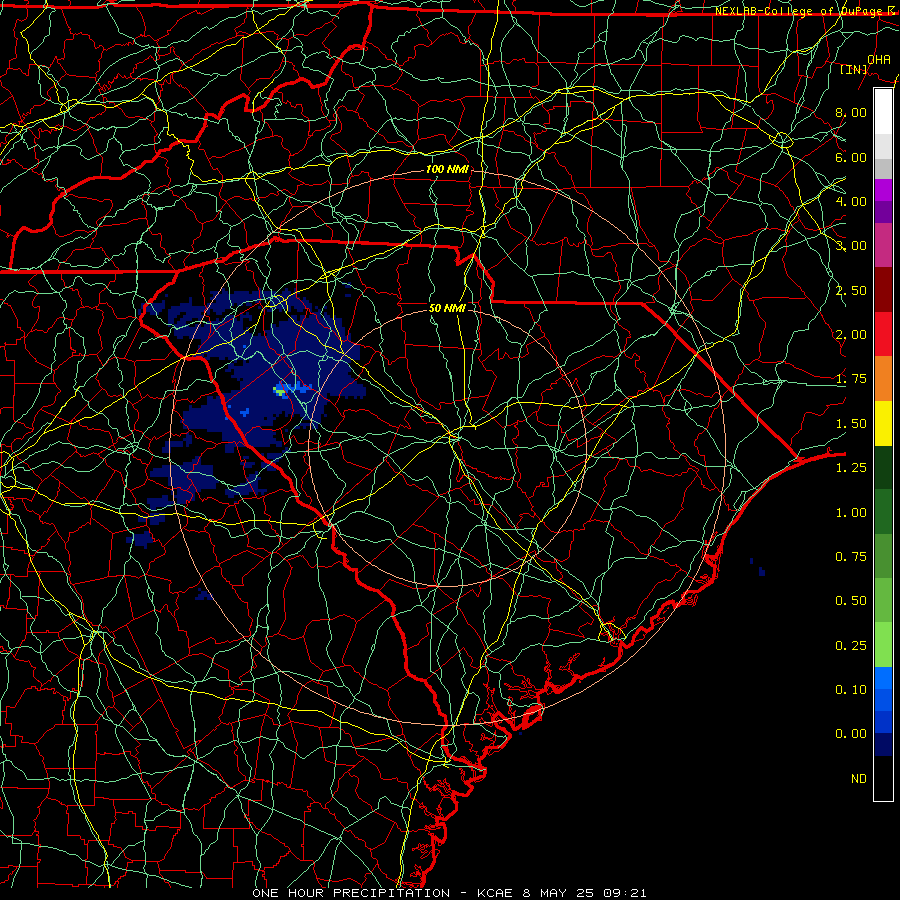
Task: Click the "0.25" legend value
Action: (x=851, y=646)
